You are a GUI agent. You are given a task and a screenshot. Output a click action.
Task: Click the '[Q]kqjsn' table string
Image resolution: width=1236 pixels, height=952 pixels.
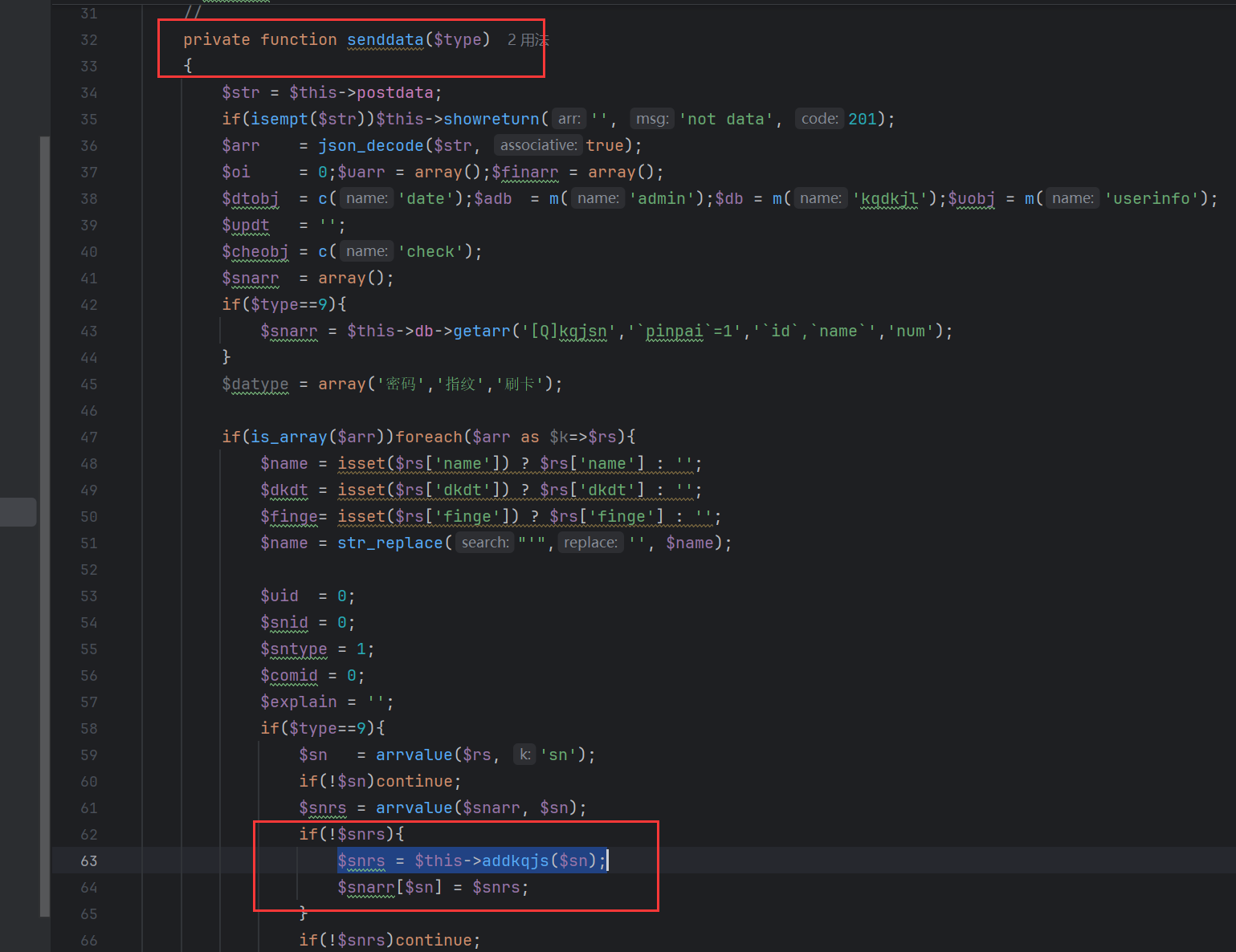[569, 331]
